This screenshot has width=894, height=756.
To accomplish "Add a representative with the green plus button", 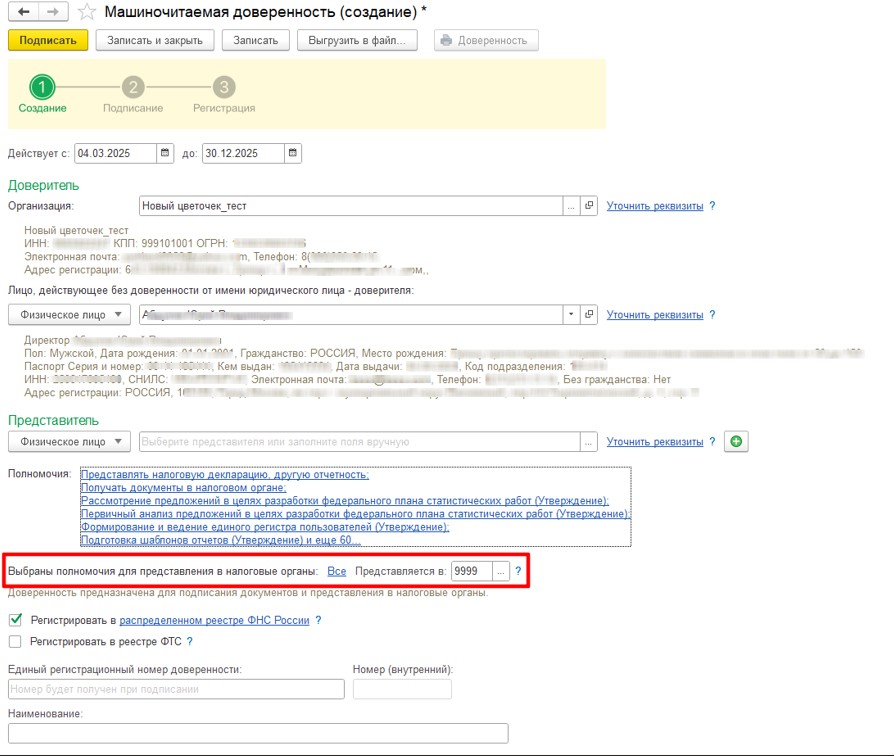I will [x=736, y=441].
